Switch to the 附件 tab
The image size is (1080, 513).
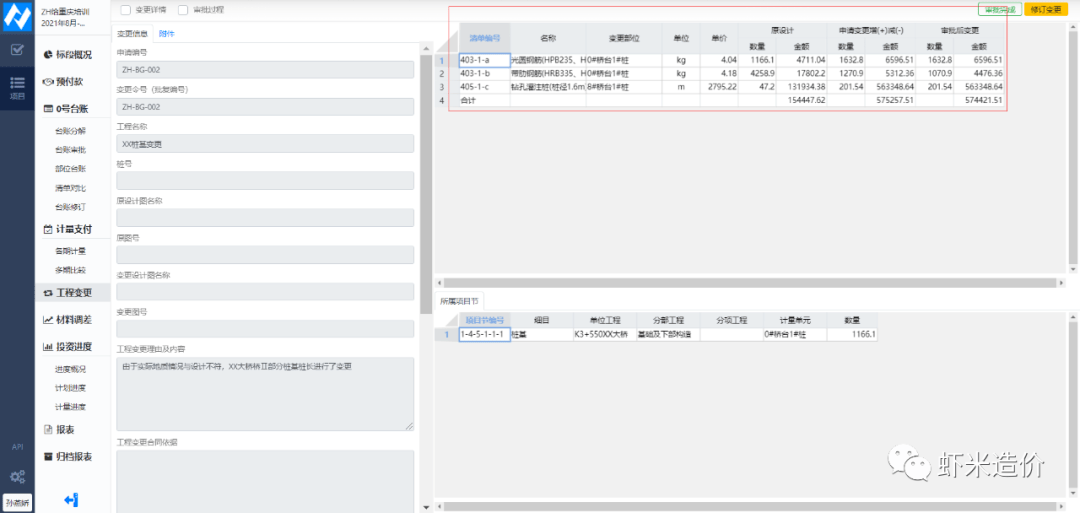click(x=167, y=33)
